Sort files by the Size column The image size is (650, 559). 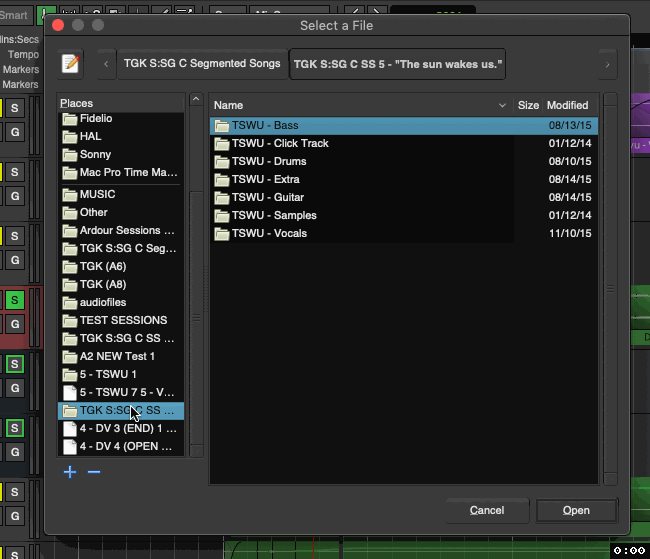(528, 105)
